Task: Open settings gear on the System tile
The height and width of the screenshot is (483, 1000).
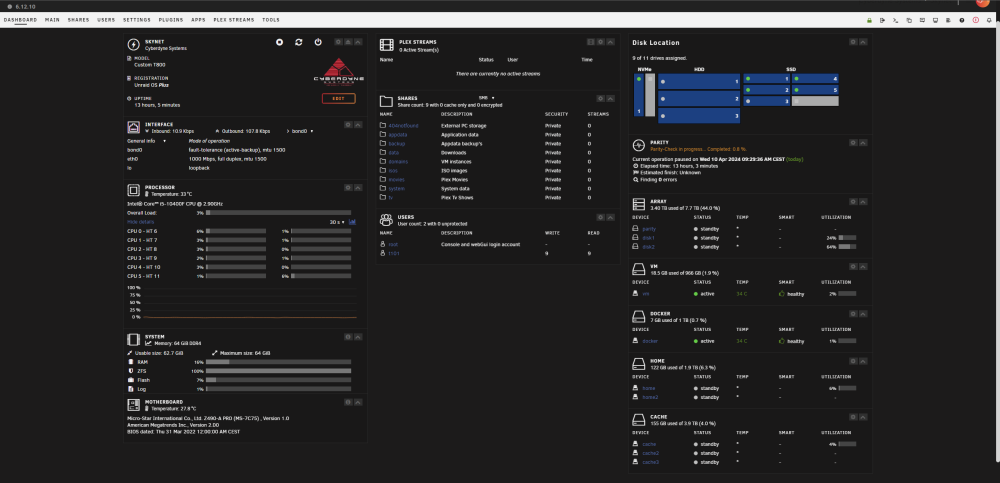Action: 348,337
